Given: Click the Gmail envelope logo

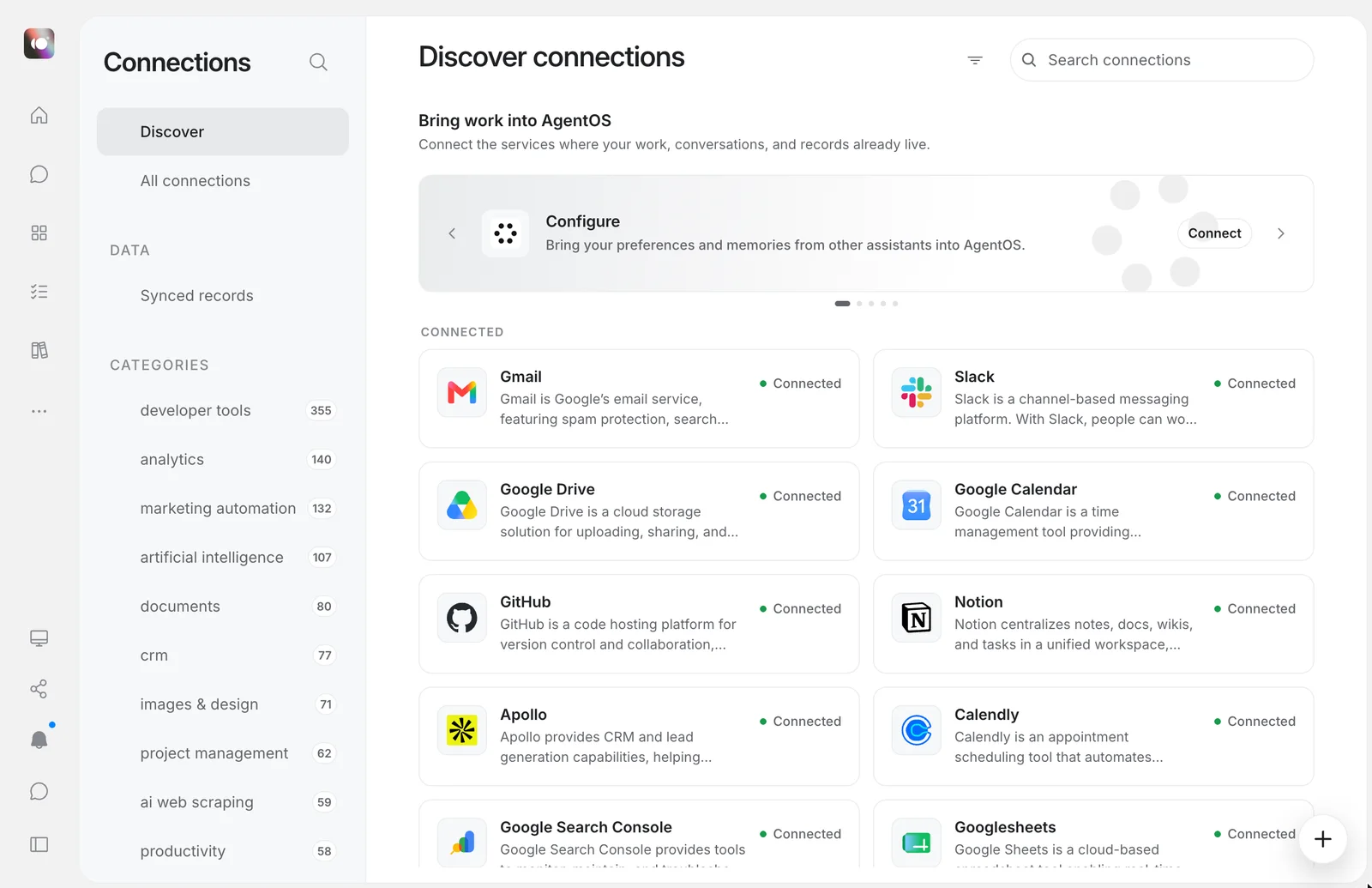Looking at the screenshot, I should 462,393.
